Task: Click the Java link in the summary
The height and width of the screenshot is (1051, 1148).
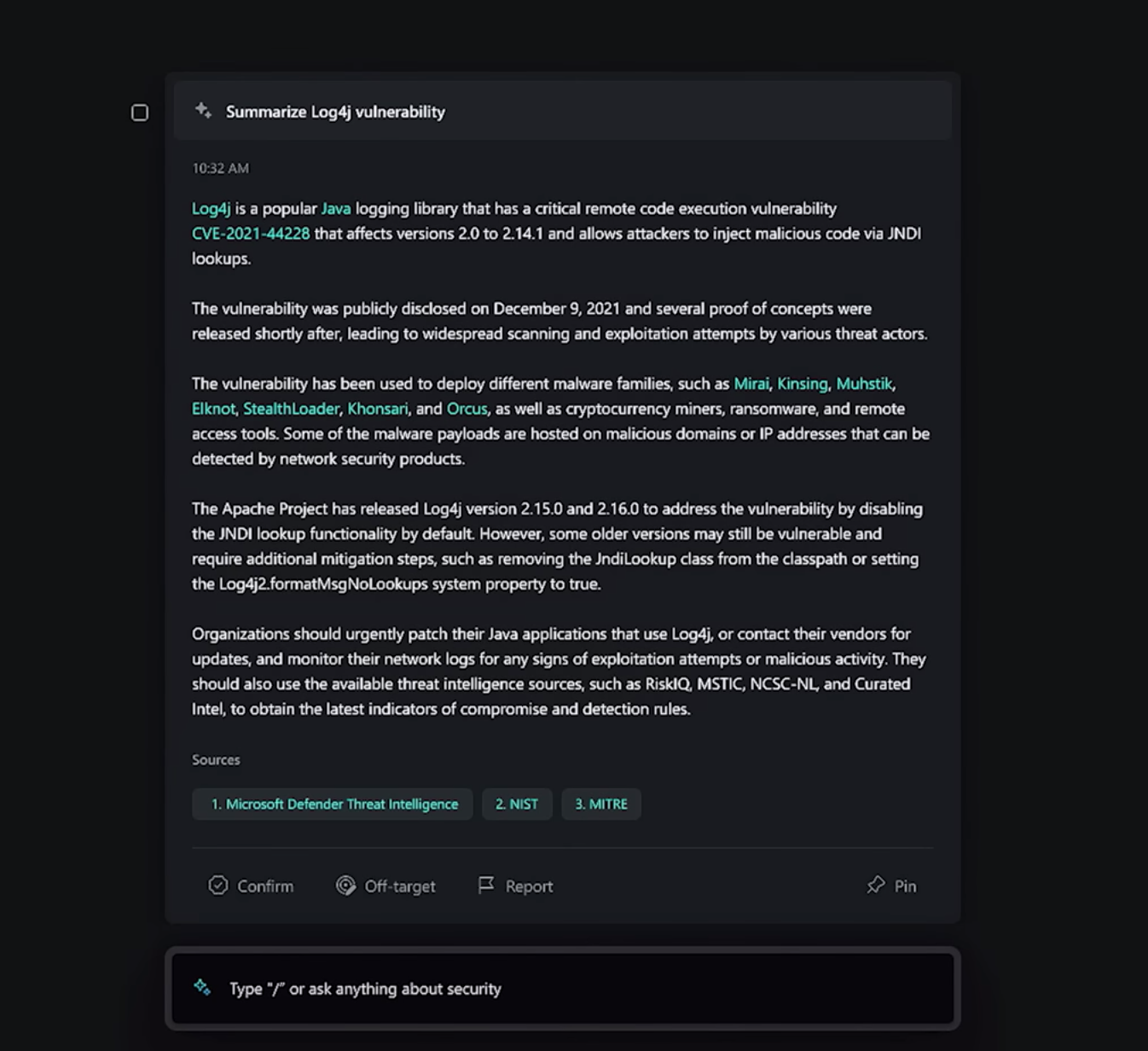Action: point(336,209)
